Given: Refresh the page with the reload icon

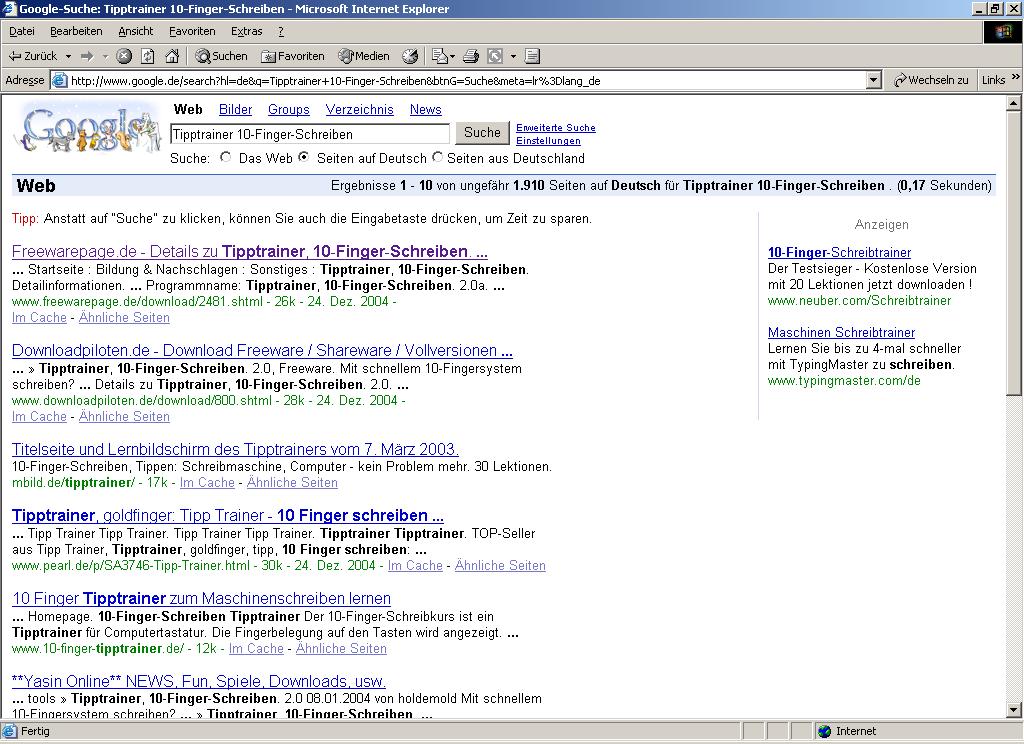Looking at the screenshot, I should [x=148, y=56].
